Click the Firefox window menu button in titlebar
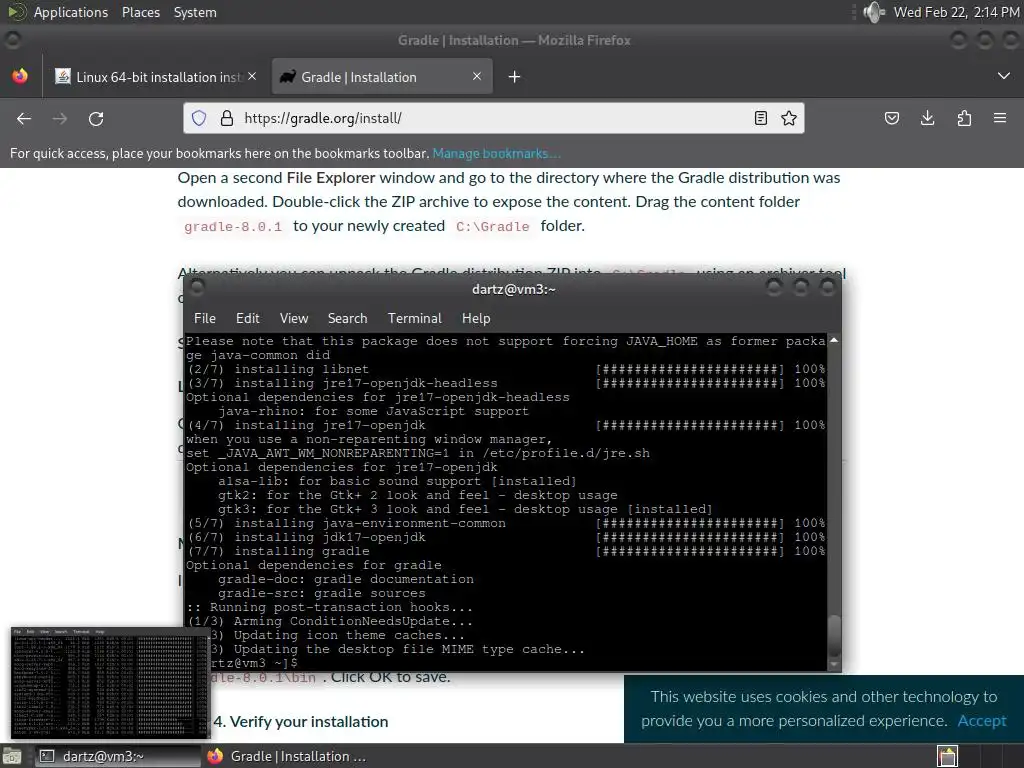 click(x=12, y=40)
